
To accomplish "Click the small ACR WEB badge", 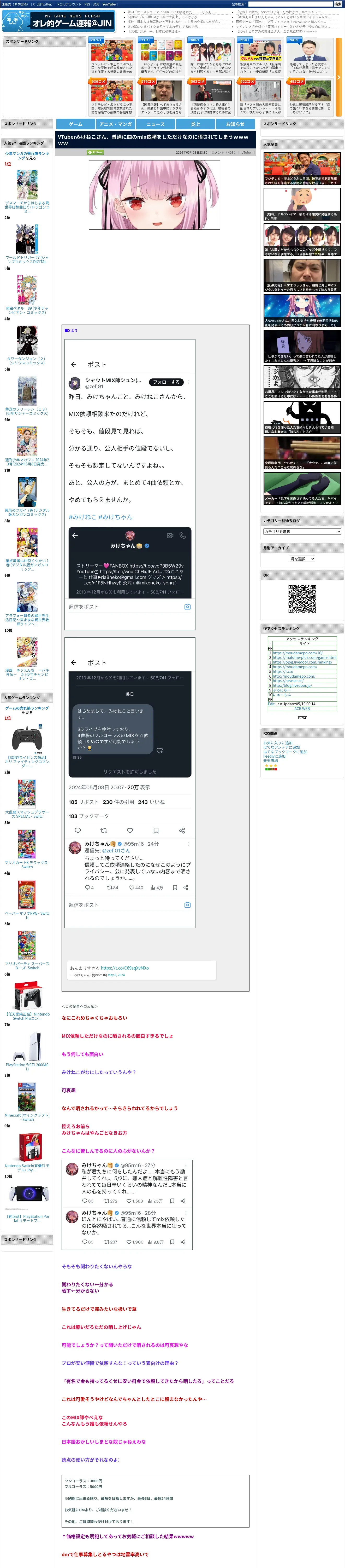I will (x=302, y=718).
